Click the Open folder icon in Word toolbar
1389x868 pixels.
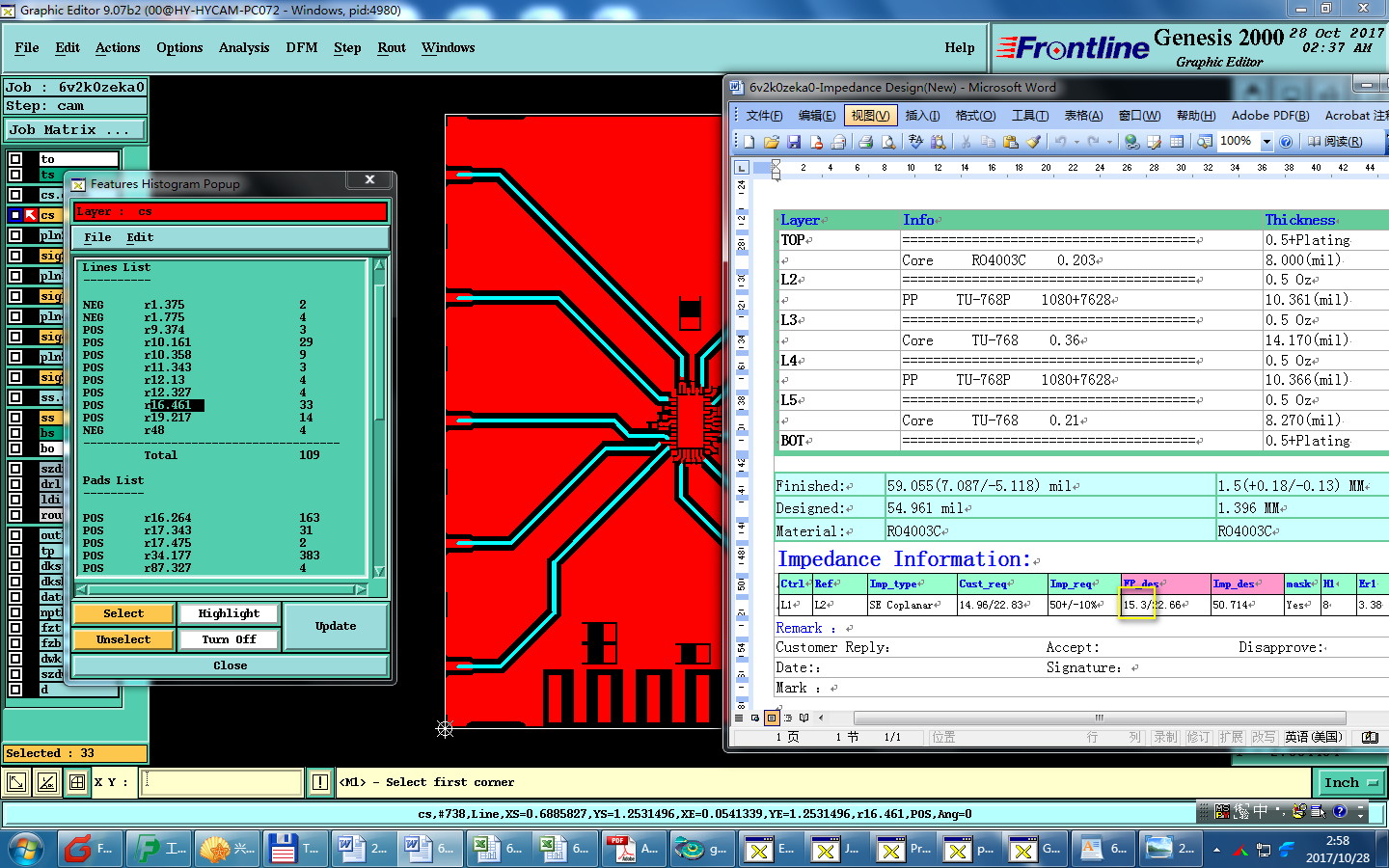pos(772,142)
